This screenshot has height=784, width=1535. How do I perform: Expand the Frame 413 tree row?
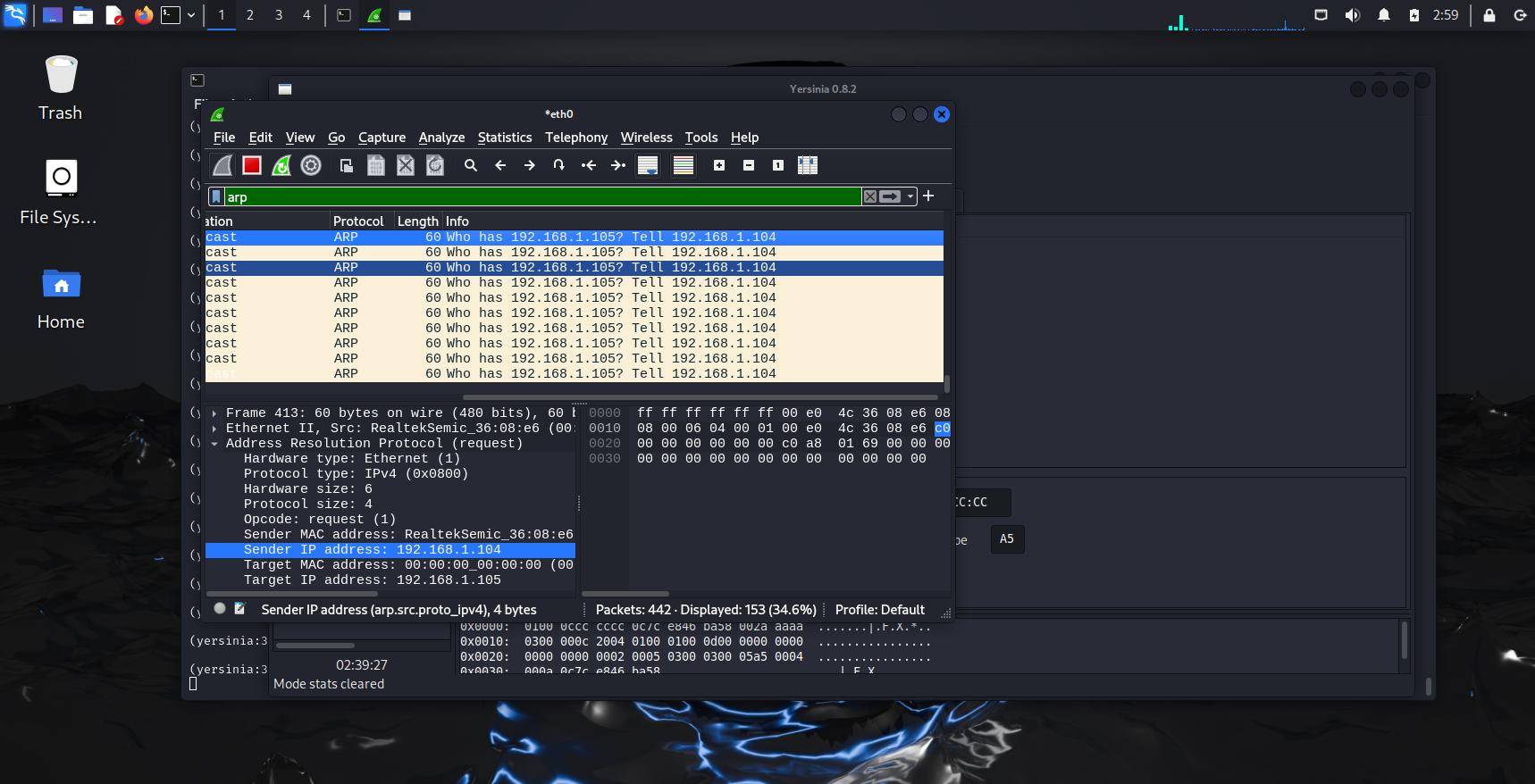214,413
